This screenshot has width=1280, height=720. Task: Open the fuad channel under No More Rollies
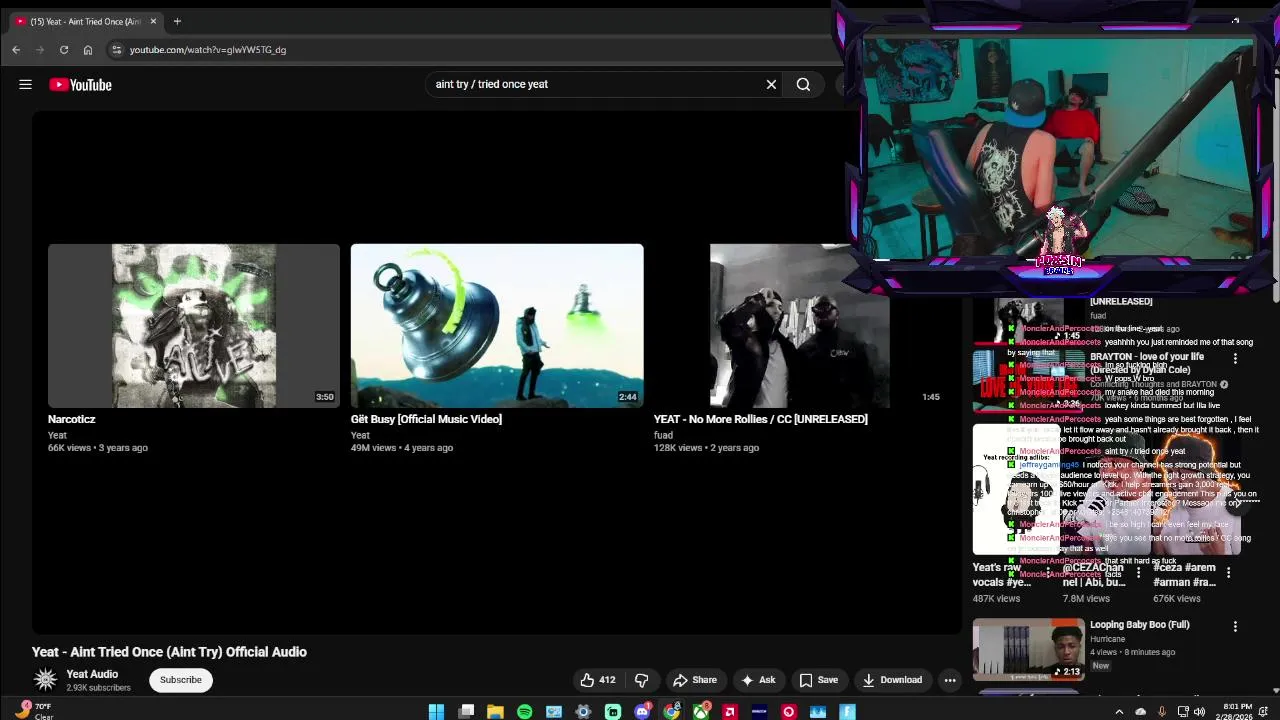click(x=664, y=435)
